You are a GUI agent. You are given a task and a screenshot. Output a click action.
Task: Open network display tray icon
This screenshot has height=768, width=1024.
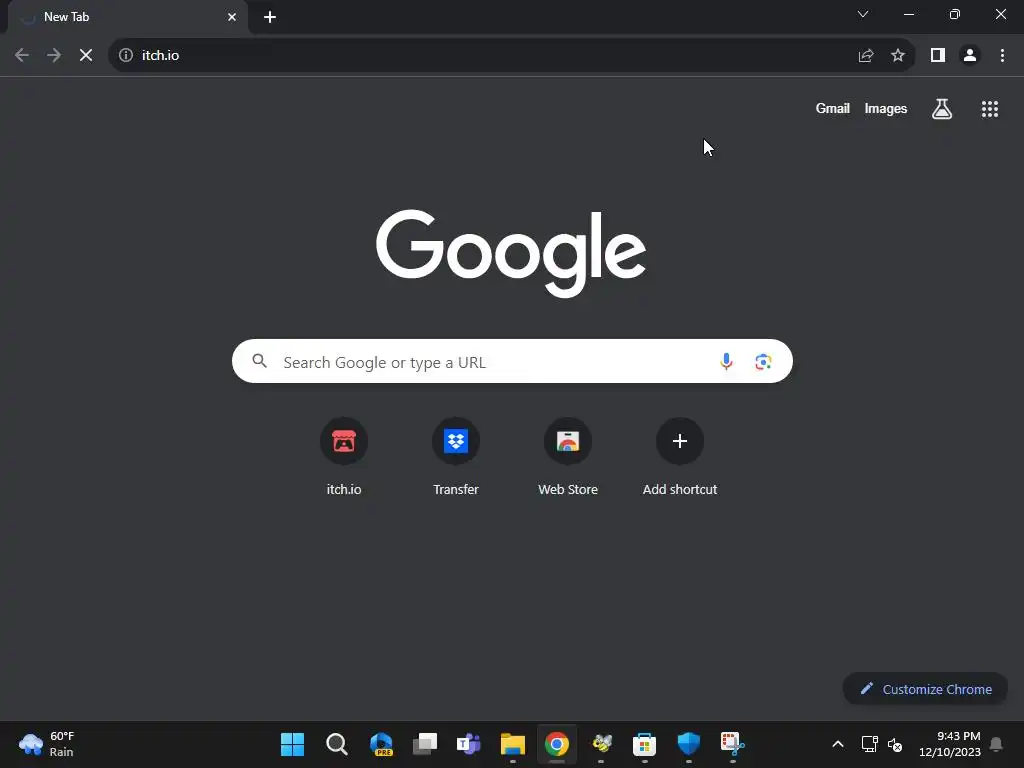click(869, 744)
